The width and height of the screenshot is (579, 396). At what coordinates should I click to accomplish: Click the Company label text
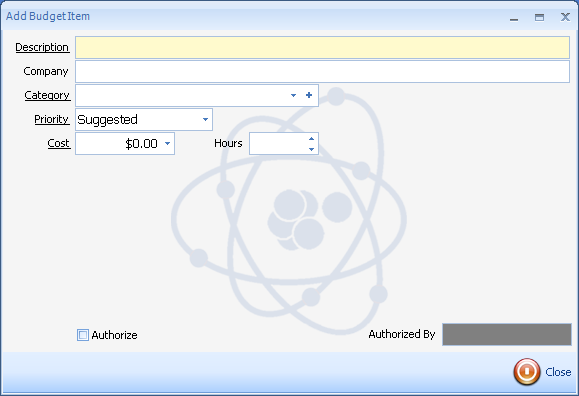click(46, 71)
